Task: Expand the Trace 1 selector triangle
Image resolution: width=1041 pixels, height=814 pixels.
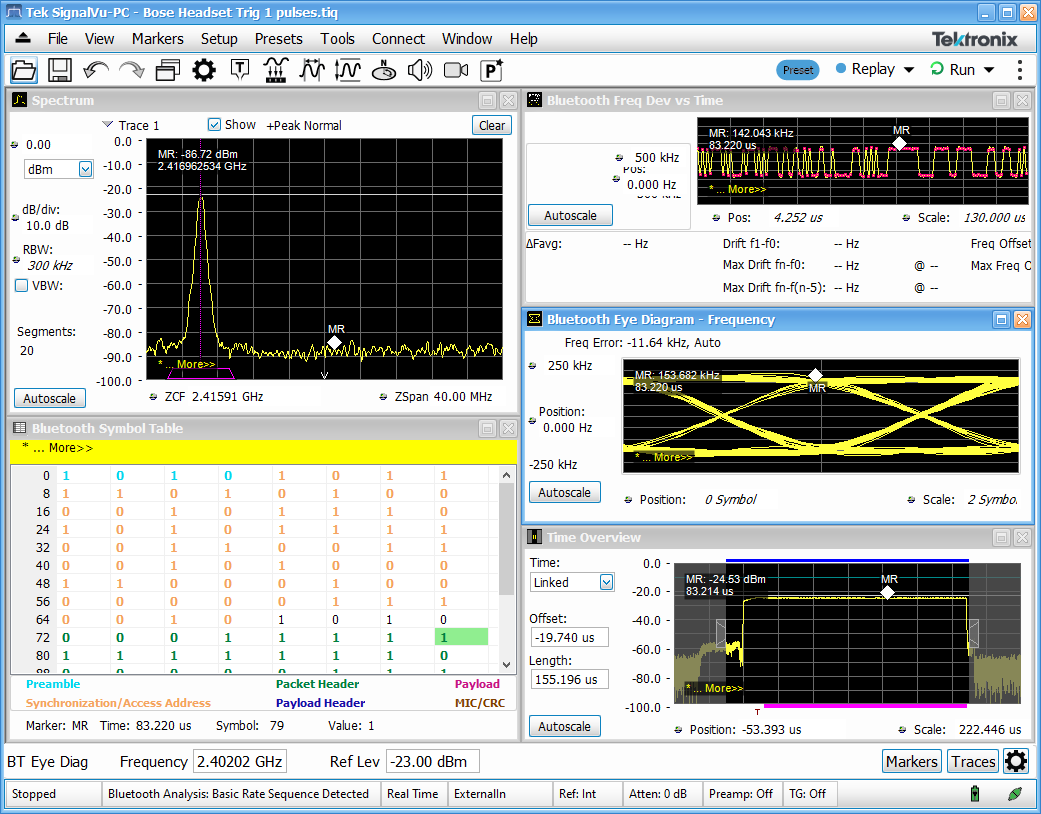Action: coord(108,125)
